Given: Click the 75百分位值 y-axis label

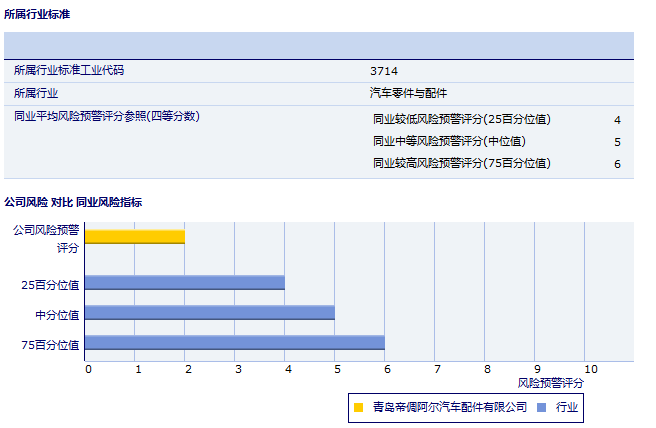Looking at the screenshot, I should [x=50, y=345].
